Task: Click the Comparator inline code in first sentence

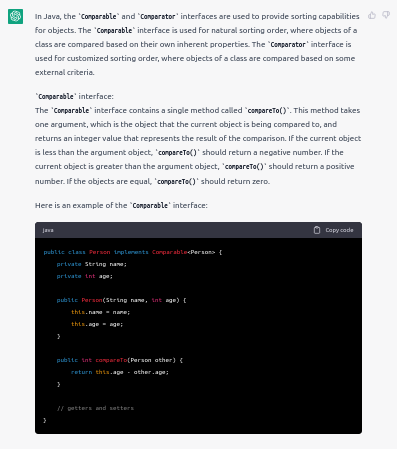Action: pyautogui.click(x=158, y=16)
